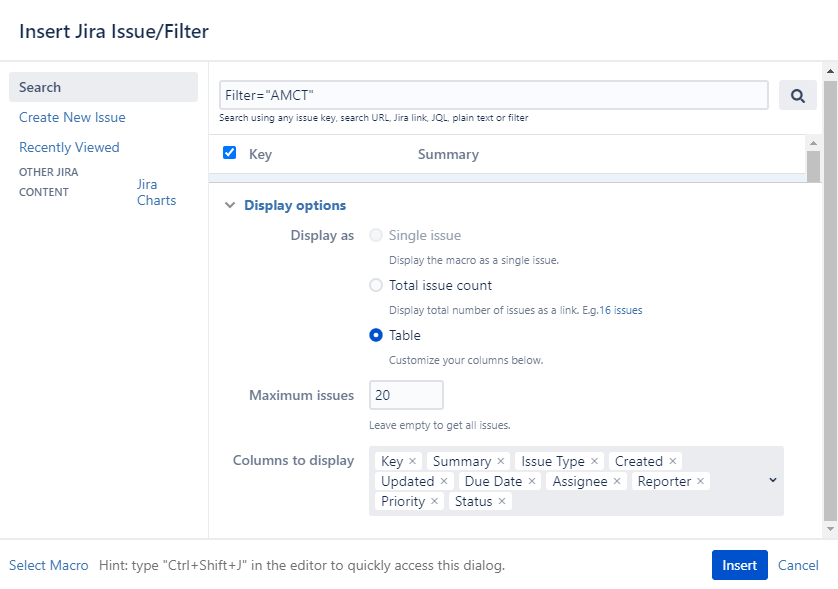This screenshot has width=838, height=589.
Task: Click the Created tag label
Action: pos(639,461)
